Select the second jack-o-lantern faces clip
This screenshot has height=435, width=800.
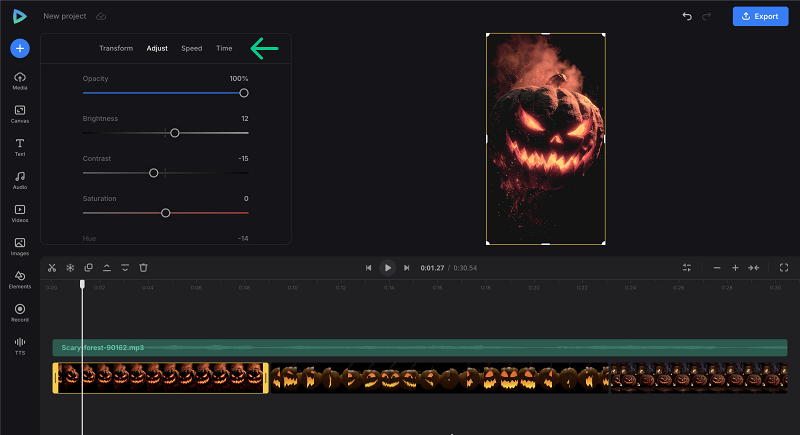[x=440, y=378]
